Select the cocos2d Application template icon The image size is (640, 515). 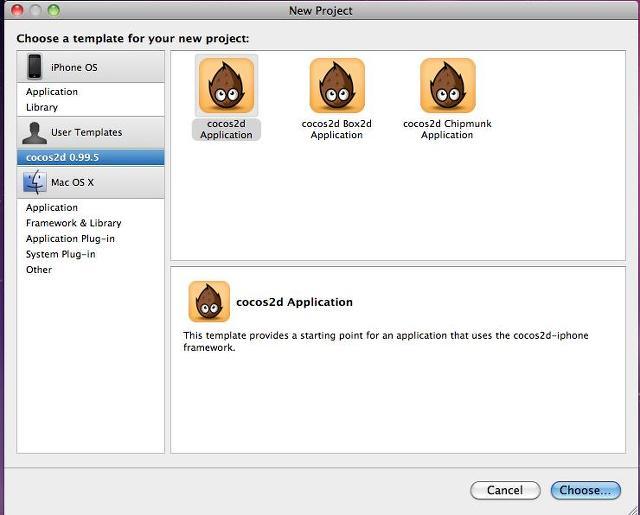[227, 85]
